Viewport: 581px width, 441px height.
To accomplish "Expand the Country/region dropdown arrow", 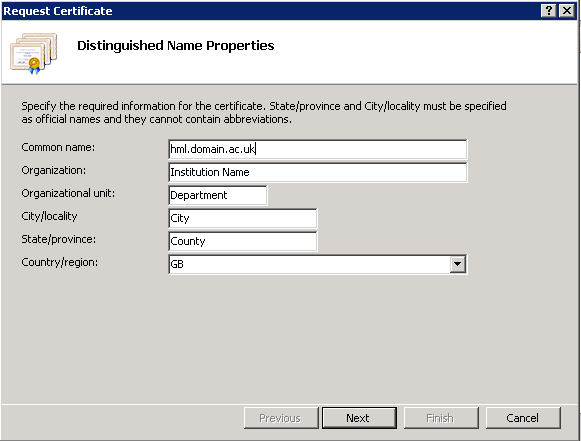I will pos(458,264).
